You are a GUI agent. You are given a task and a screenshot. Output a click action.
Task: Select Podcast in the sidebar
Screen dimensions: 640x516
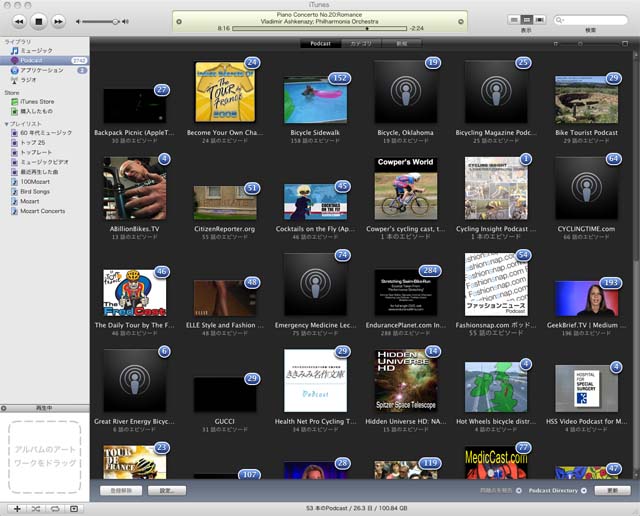[45, 60]
